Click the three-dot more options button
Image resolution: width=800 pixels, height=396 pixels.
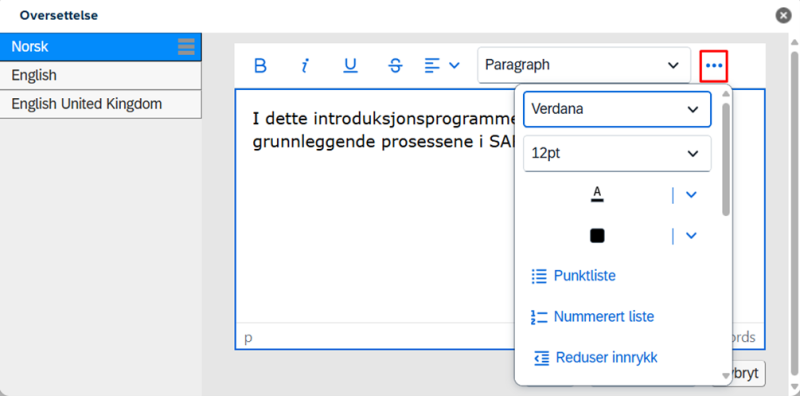(x=714, y=65)
